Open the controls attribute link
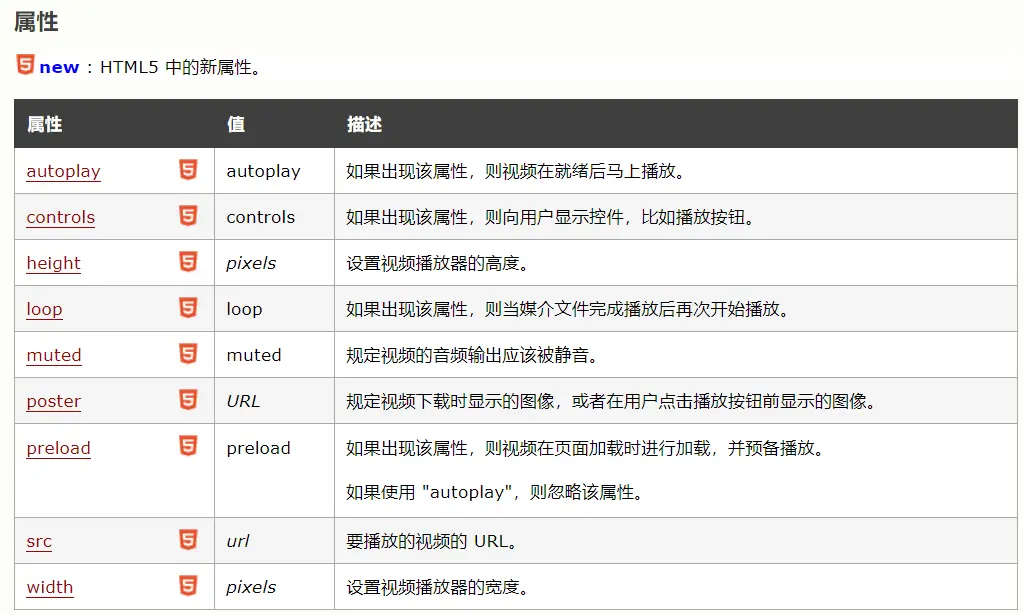Image resolution: width=1023 pixels, height=614 pixels. click(61, 217)
